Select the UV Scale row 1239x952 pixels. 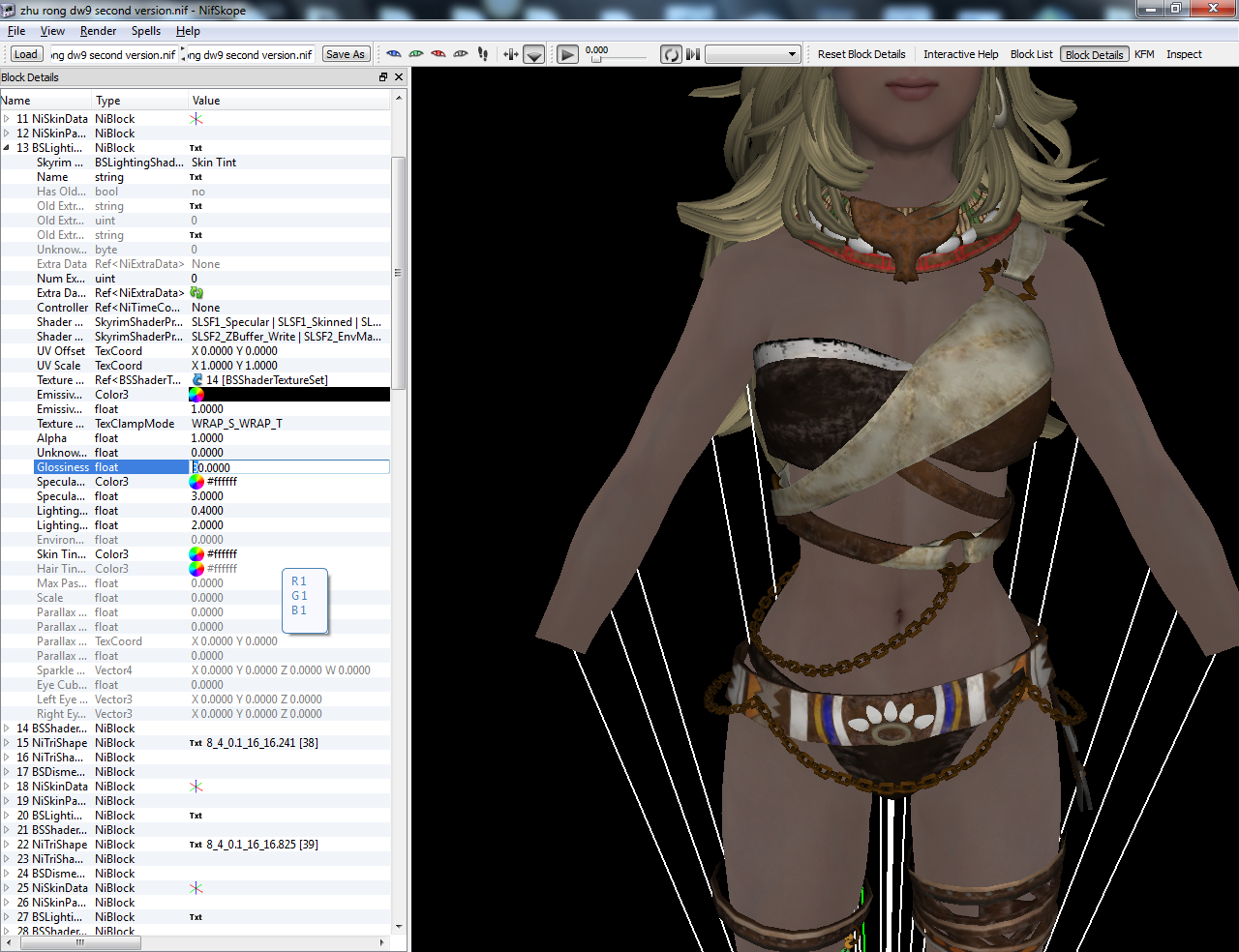click(x=196, y=366)
